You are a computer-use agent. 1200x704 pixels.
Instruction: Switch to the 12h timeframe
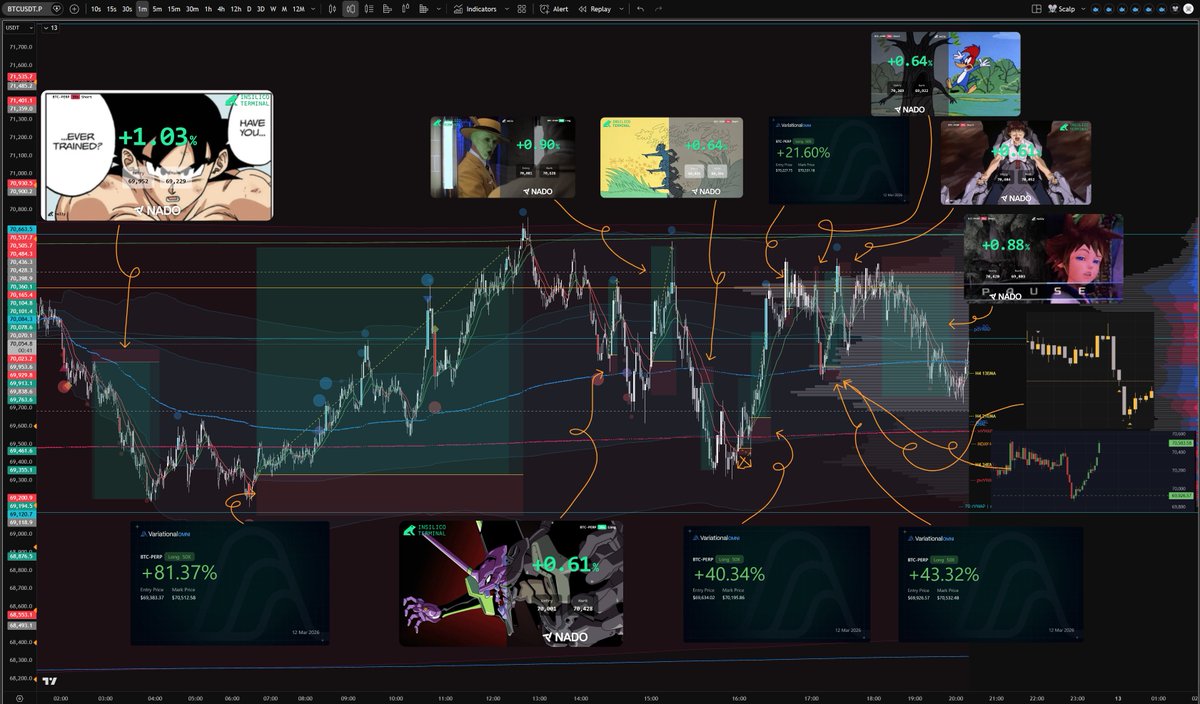tap(236, 9)
